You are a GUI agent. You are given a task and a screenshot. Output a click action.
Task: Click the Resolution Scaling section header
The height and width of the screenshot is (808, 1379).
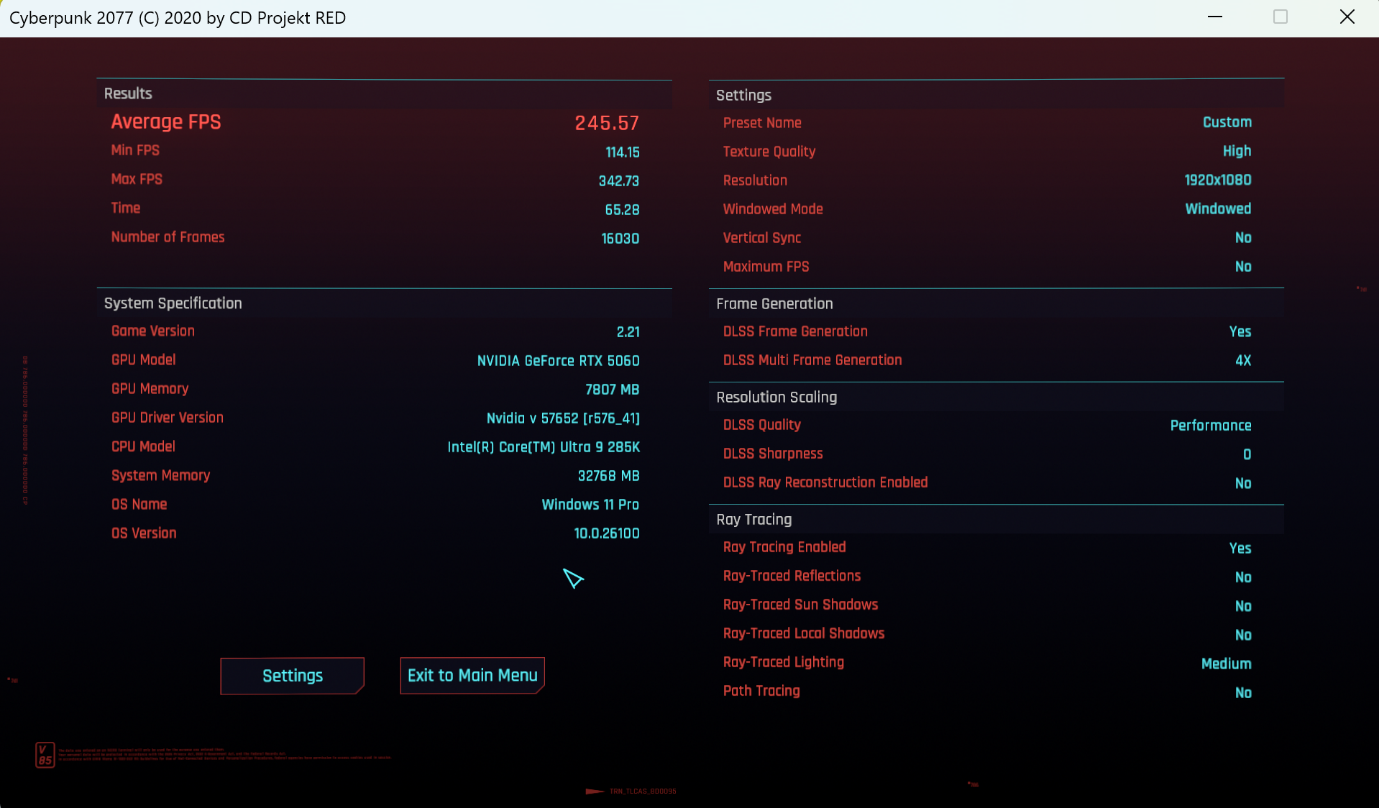coord(777,397)
